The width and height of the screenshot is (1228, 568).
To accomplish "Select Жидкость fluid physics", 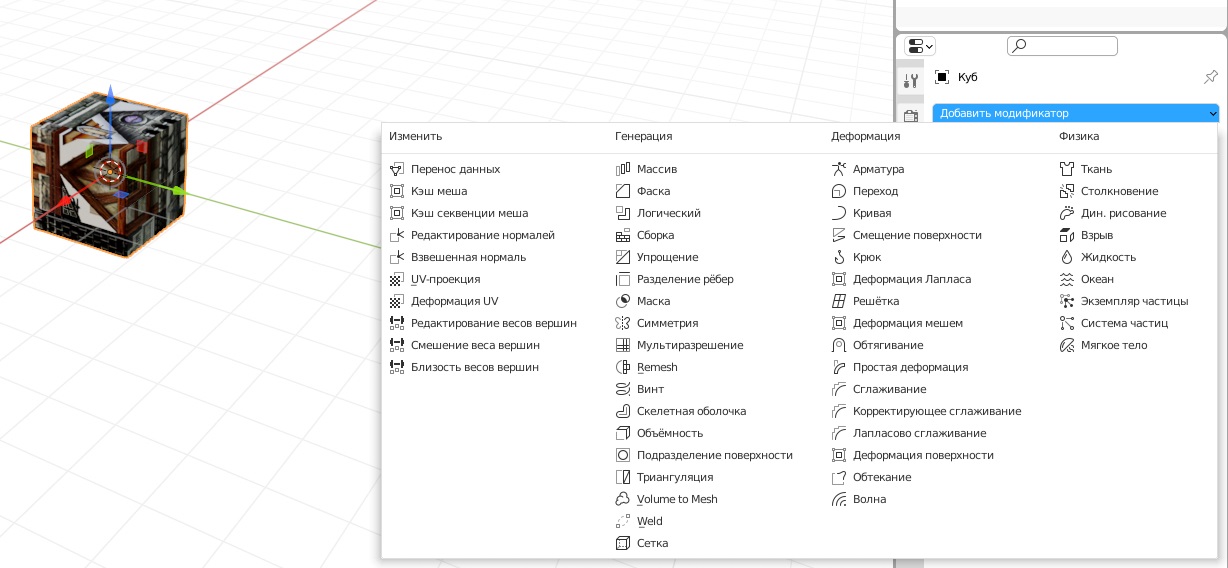I will pyautogui.click(x=1097, y=257).
